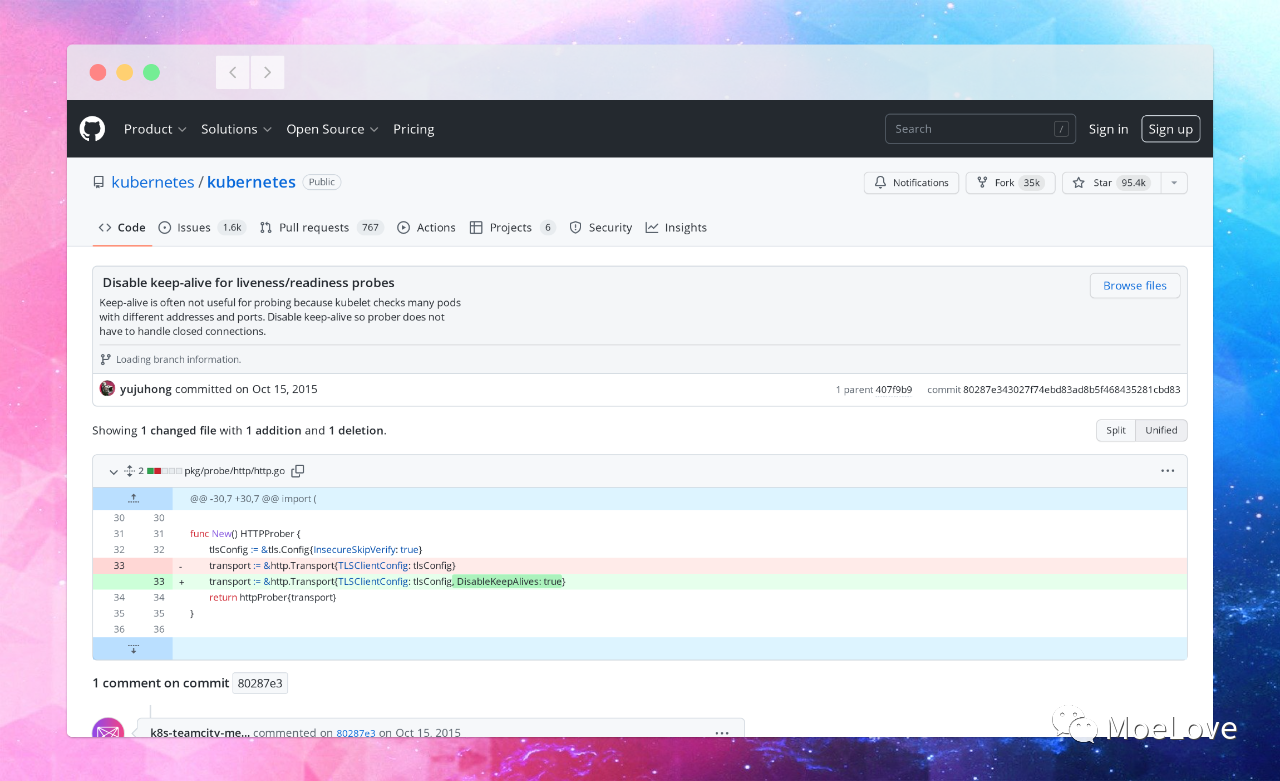Collapse the http.go file diff chevron
The height and width of the screenshot is (781, 1280).
pyautogui.click(x=113, y=471)
